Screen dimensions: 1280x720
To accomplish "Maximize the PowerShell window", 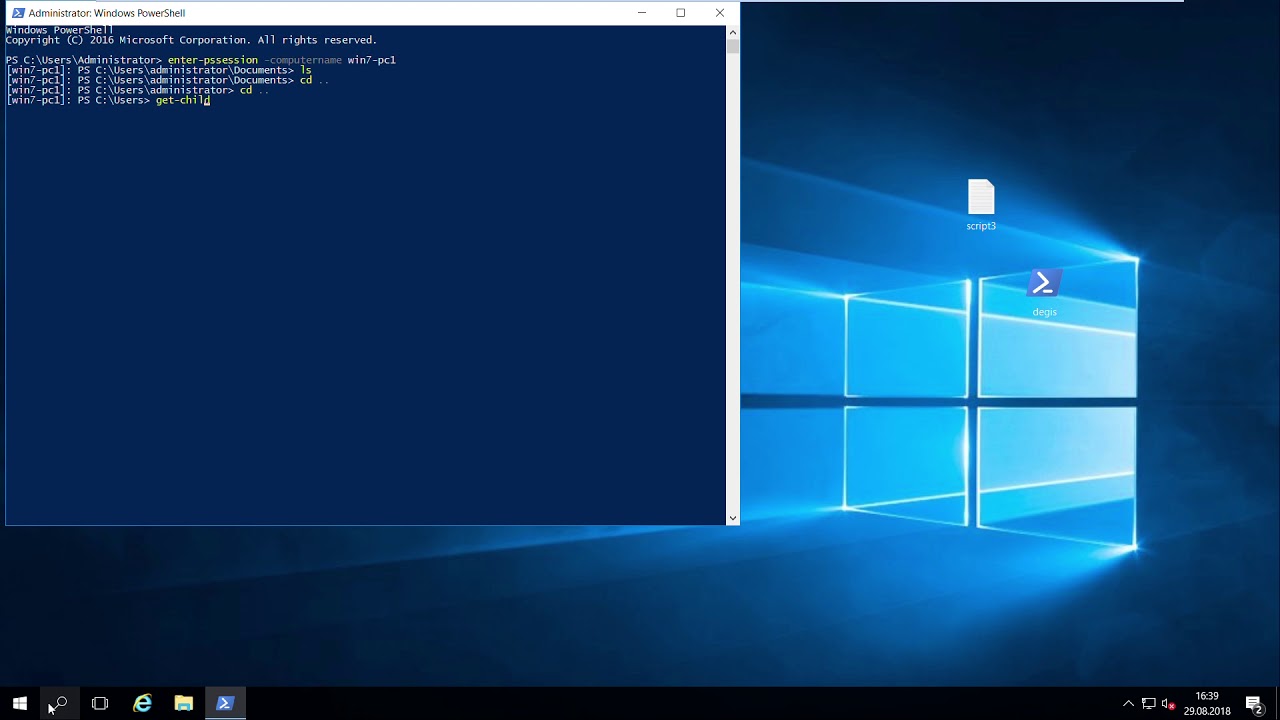I will [x=681, y=13].
